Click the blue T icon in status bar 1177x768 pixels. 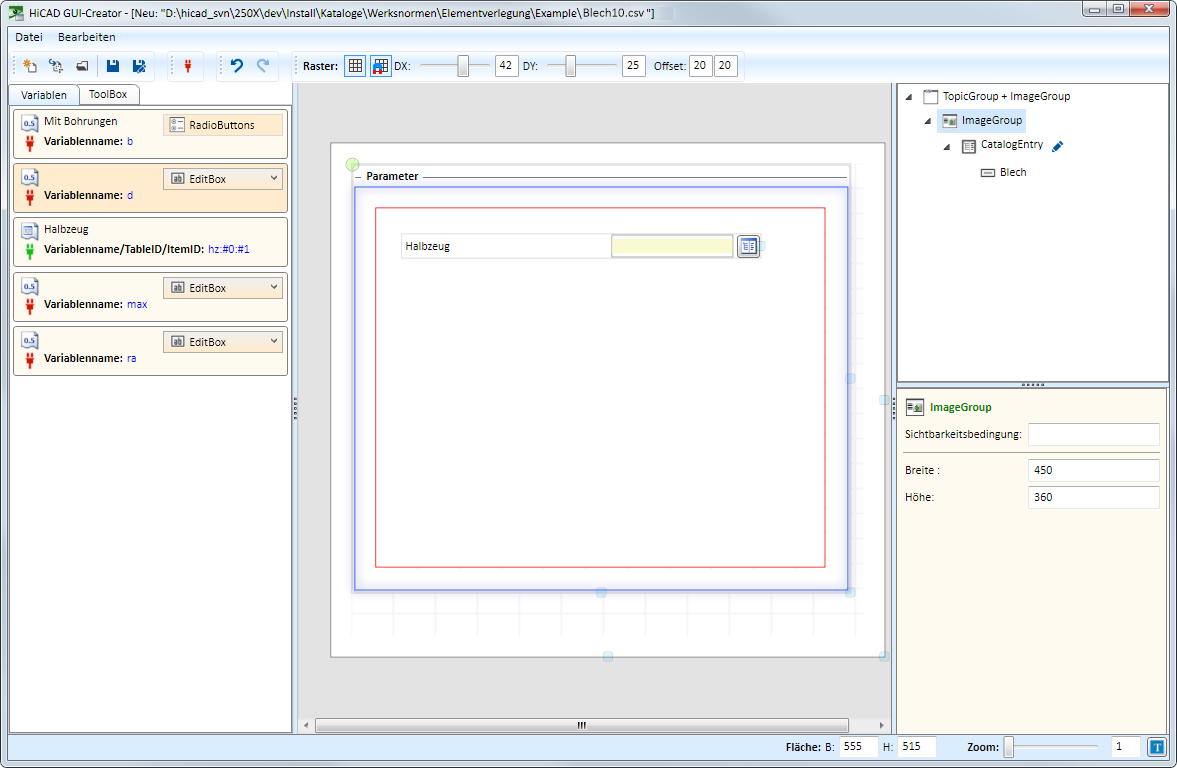pyautogui.click(x=1156, y=746)
